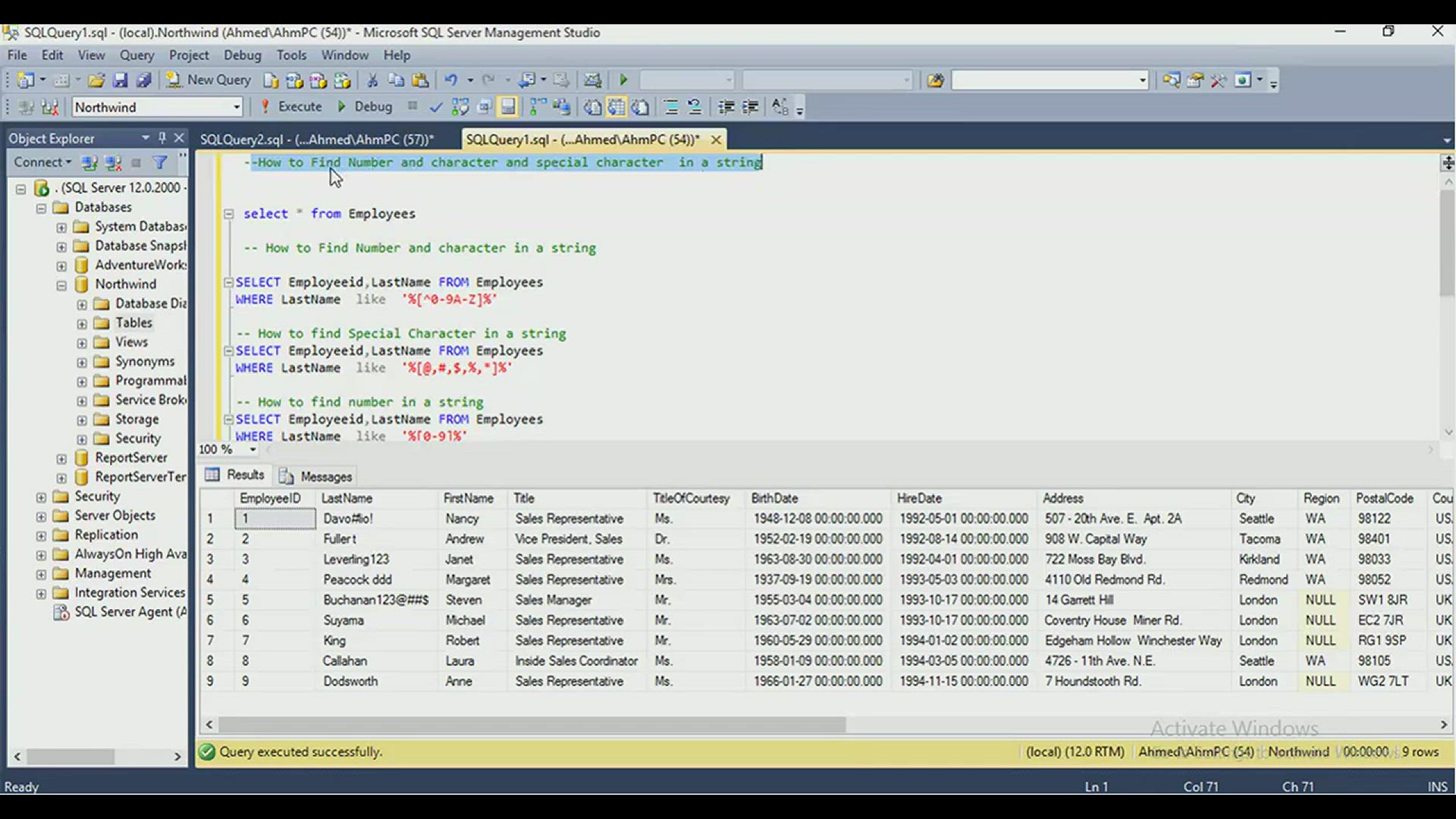The height and width of the screenshot is (819, 1456).
Task: Click the Parse checkmark icon
Action: click(x=435, y=107)
